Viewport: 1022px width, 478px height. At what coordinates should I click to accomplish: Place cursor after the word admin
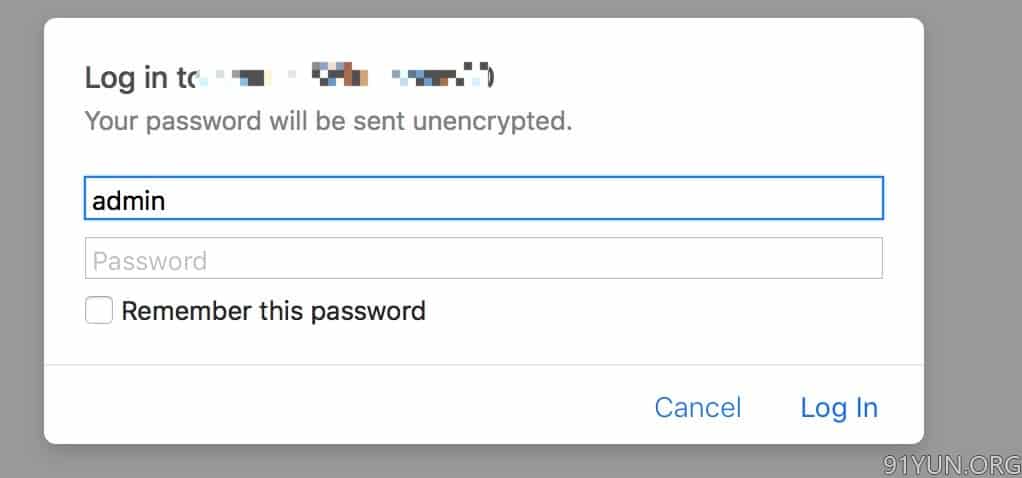pos(167,201)
